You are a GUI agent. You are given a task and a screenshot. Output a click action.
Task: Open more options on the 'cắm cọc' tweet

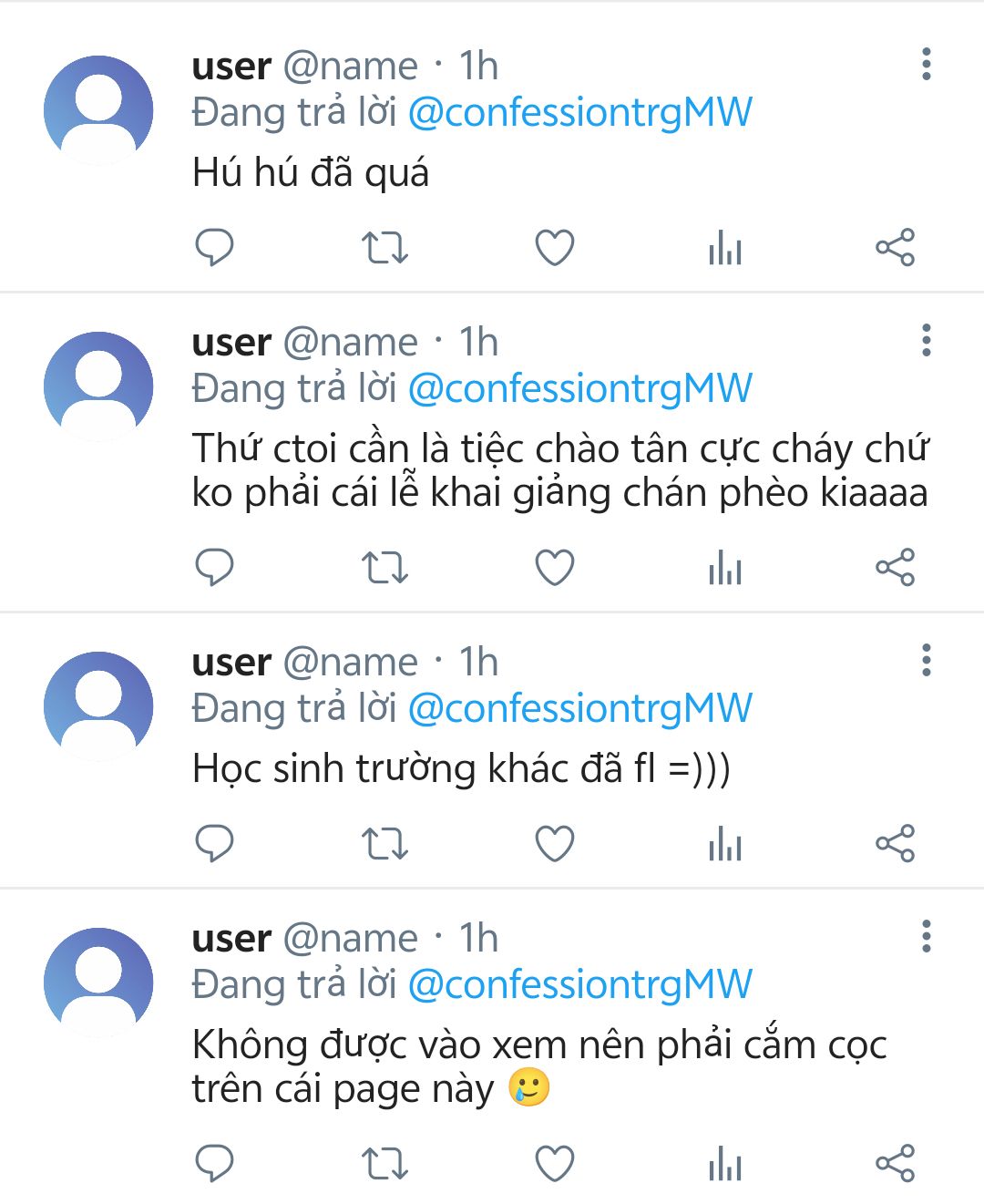927,936
